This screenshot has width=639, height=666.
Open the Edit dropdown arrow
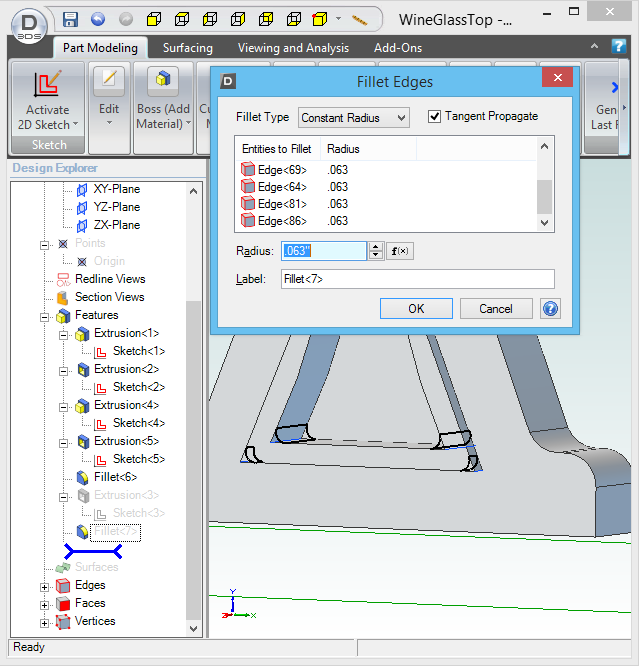[x=109, y=123]
